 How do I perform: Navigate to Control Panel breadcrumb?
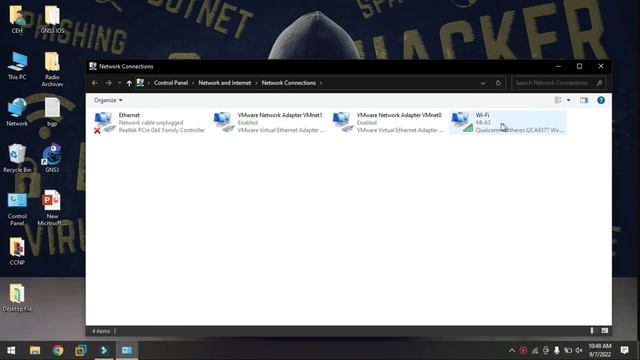171,83
